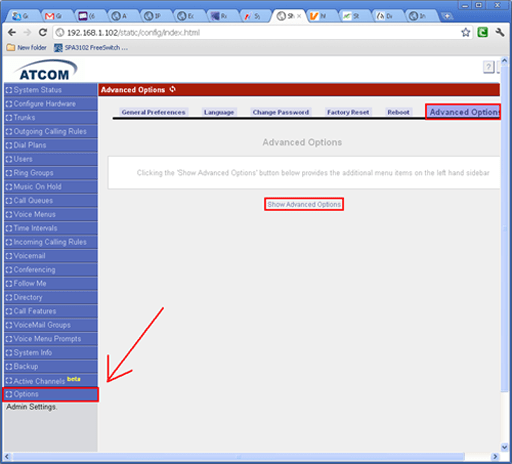Open Incoming Calling Rules in the sidebar

click(x=51, y=242)
